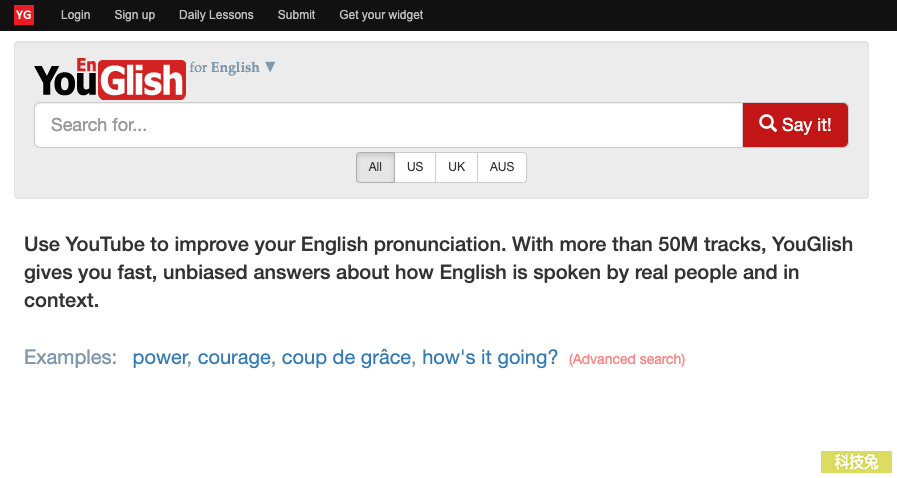Image resolution: width=897 pixels, height=478 pixels.
Task: Try the example word 'courage'
Action: [x=235, y=358]
